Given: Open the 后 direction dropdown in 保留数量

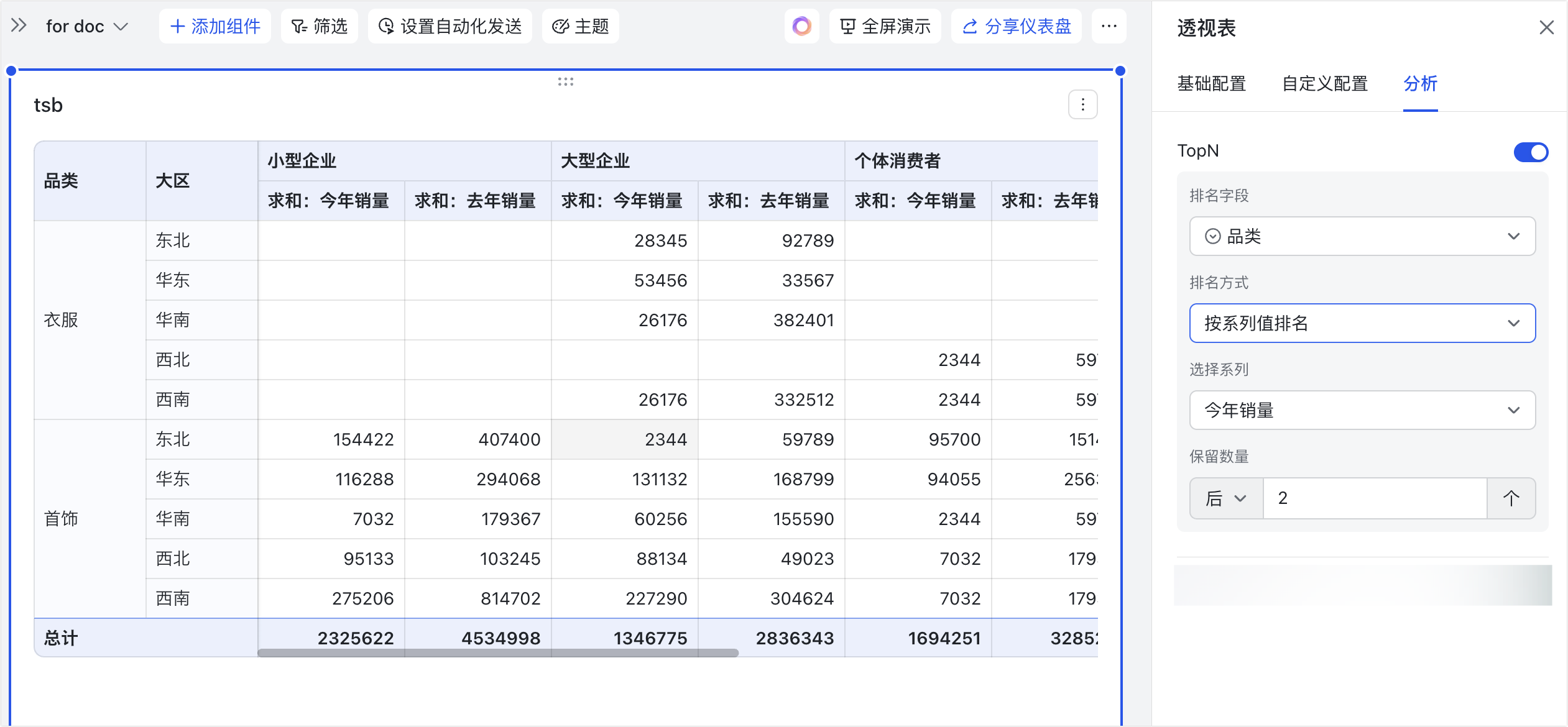Looking at the screenshot, I should pos(1225,498).
